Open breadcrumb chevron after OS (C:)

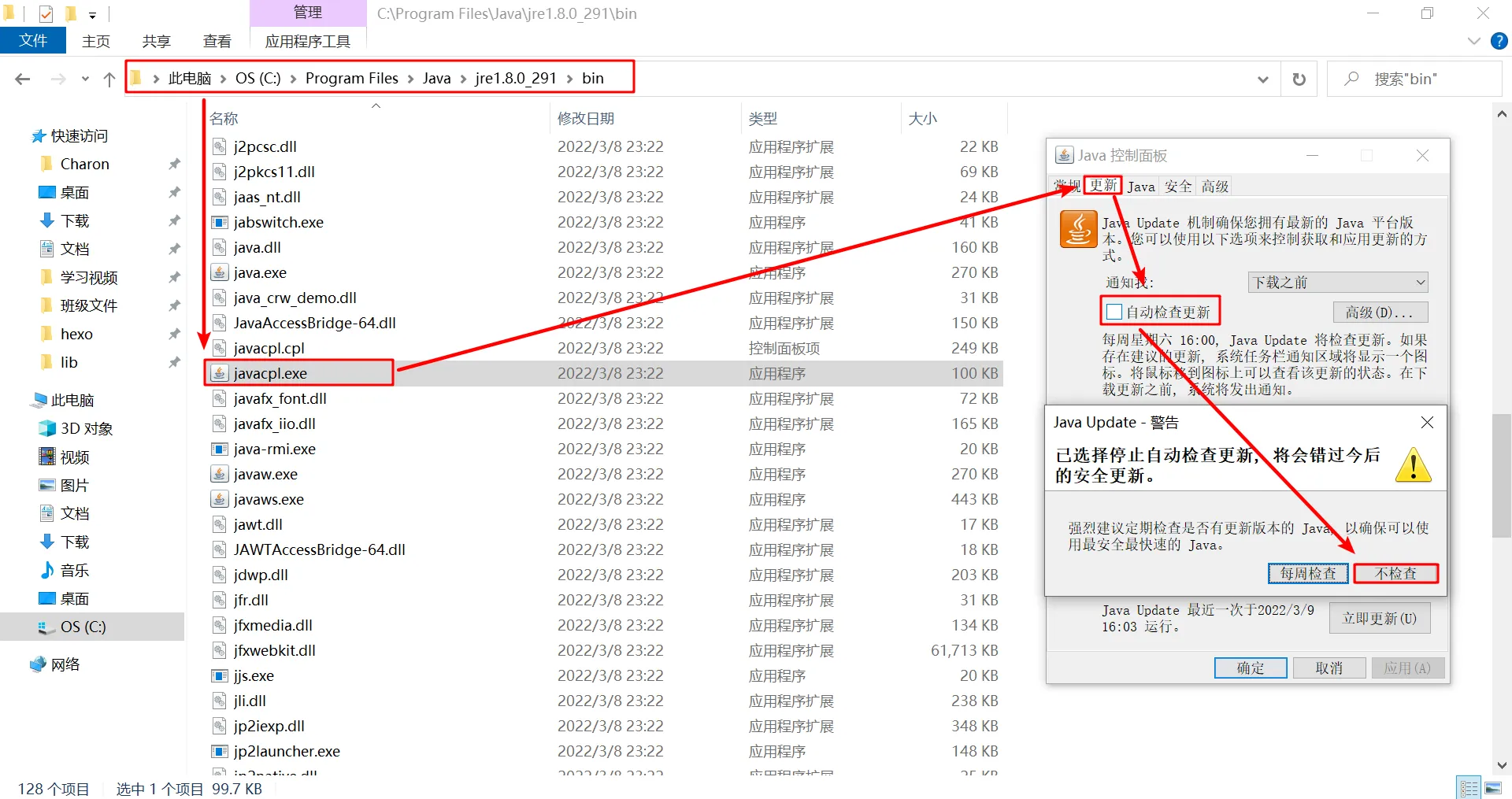(x=293, y=79)
